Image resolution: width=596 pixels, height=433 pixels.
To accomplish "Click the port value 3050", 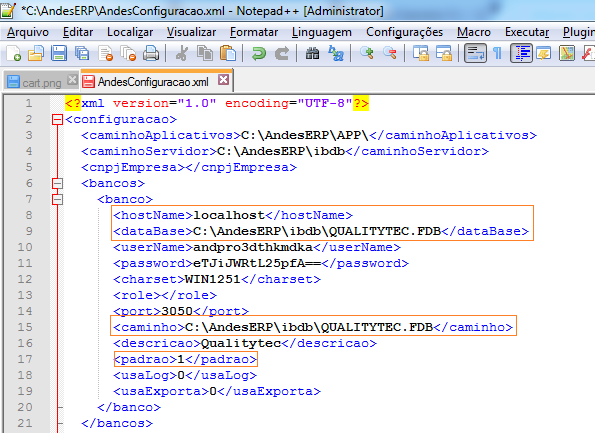I will 177,311.
